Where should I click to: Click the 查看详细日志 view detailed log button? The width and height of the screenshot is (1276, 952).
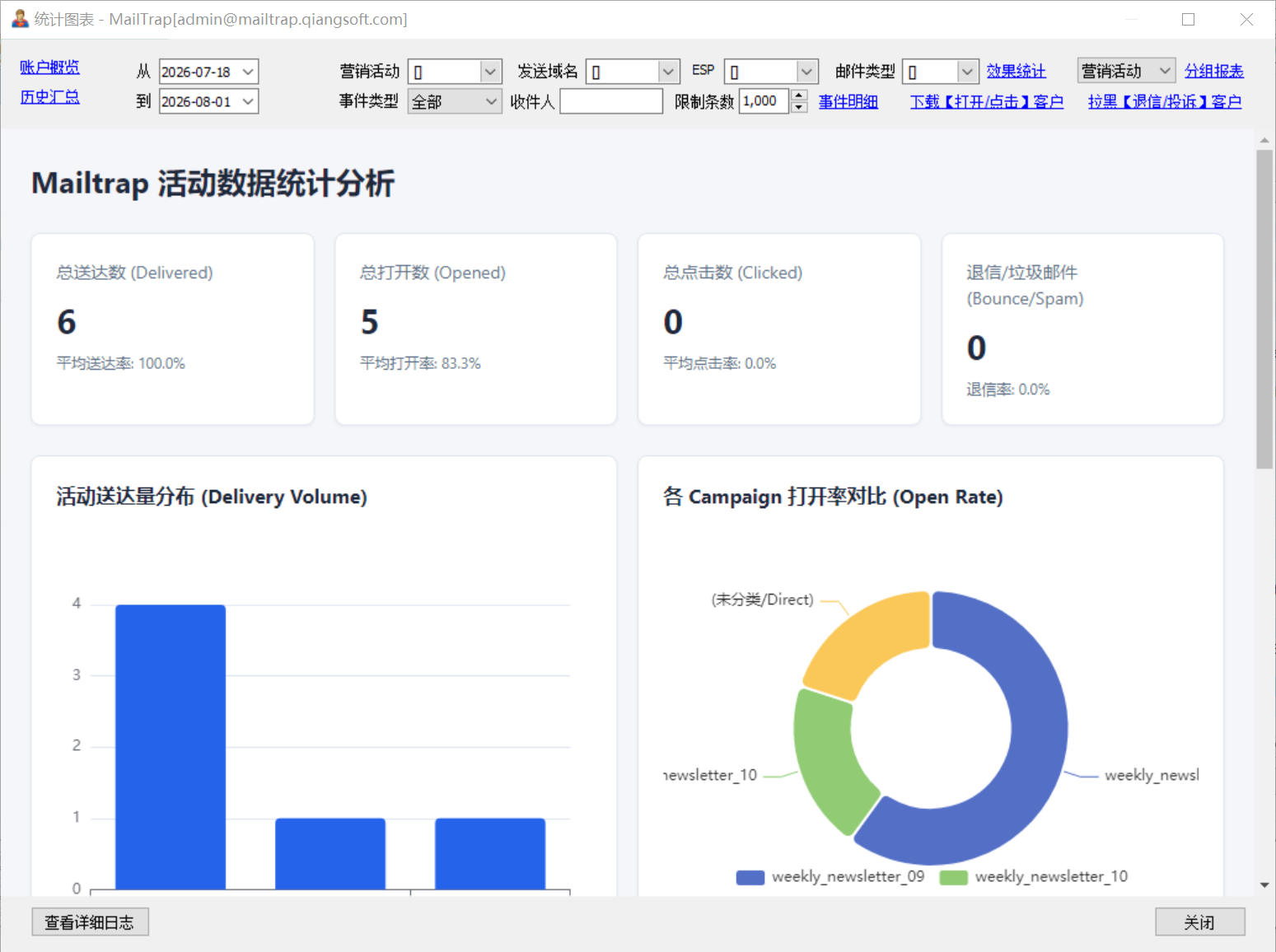click(90, 922)
